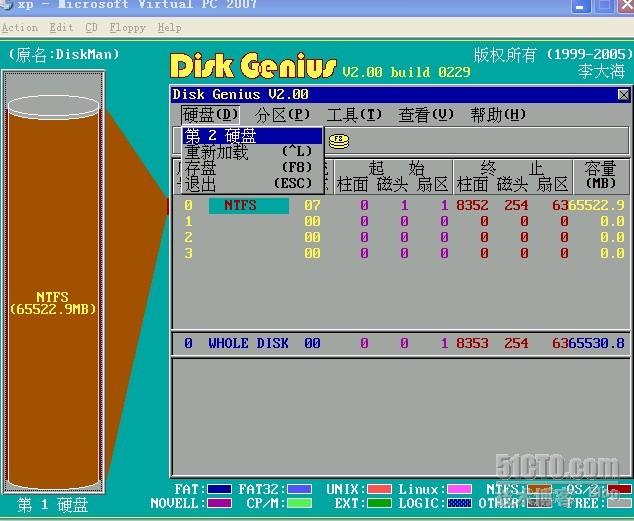Open the 工具(T) menu
634x521 pixels.
(354, 115)
